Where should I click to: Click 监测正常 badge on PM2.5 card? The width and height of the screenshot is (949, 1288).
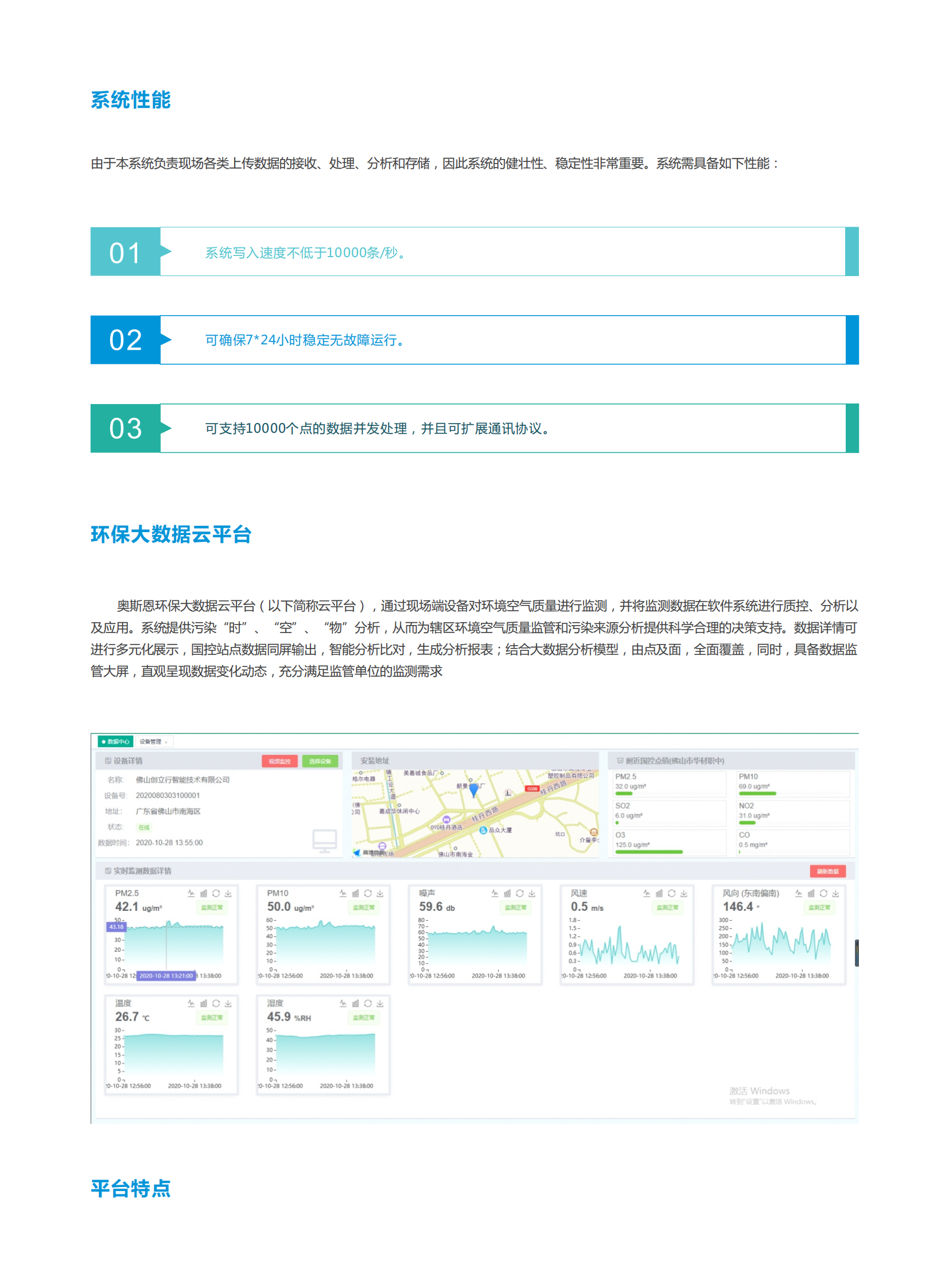coord(212,907)
